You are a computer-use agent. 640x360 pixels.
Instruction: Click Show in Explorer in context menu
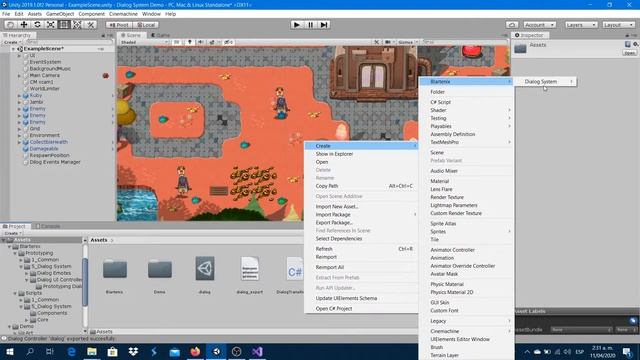tap(334, 154)
